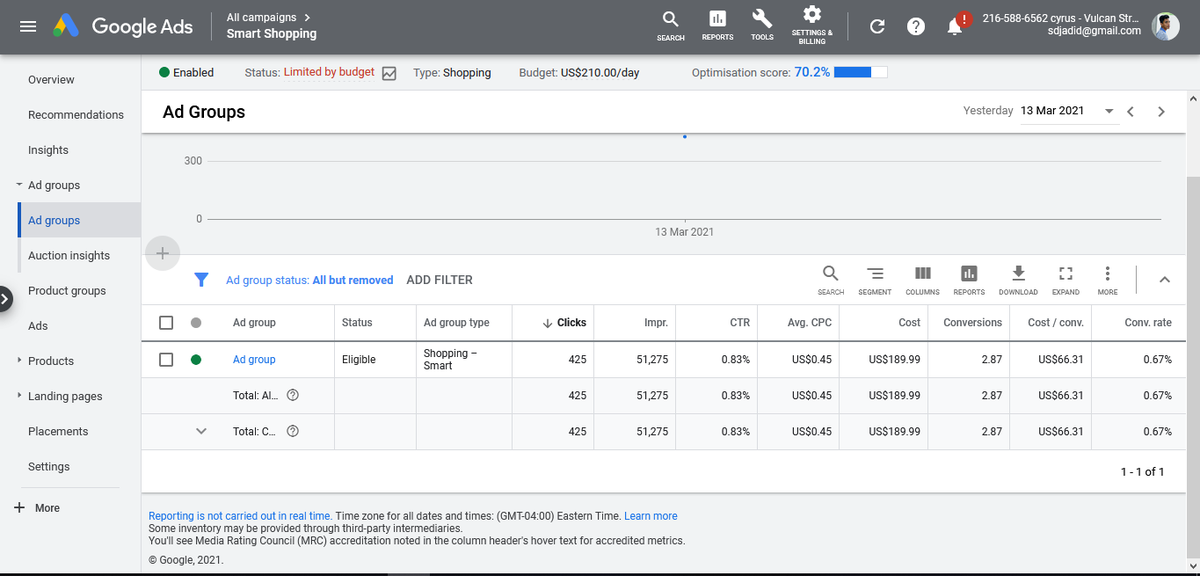Open the Segment options
This screenshot has height=576, width=1200.
click(x=875, y=280)
